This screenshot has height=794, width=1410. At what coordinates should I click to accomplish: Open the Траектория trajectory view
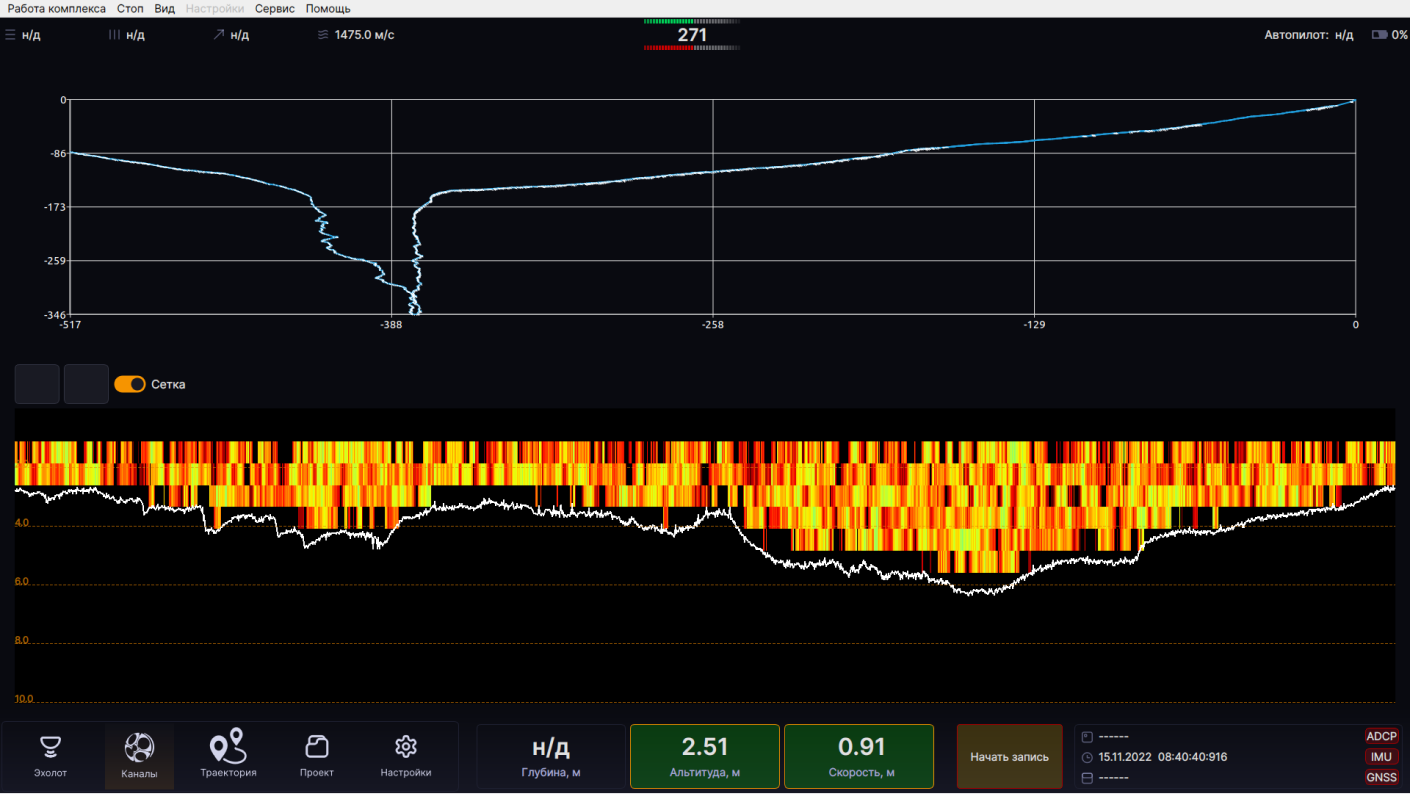pyautogui.click(x=228, y=757)
